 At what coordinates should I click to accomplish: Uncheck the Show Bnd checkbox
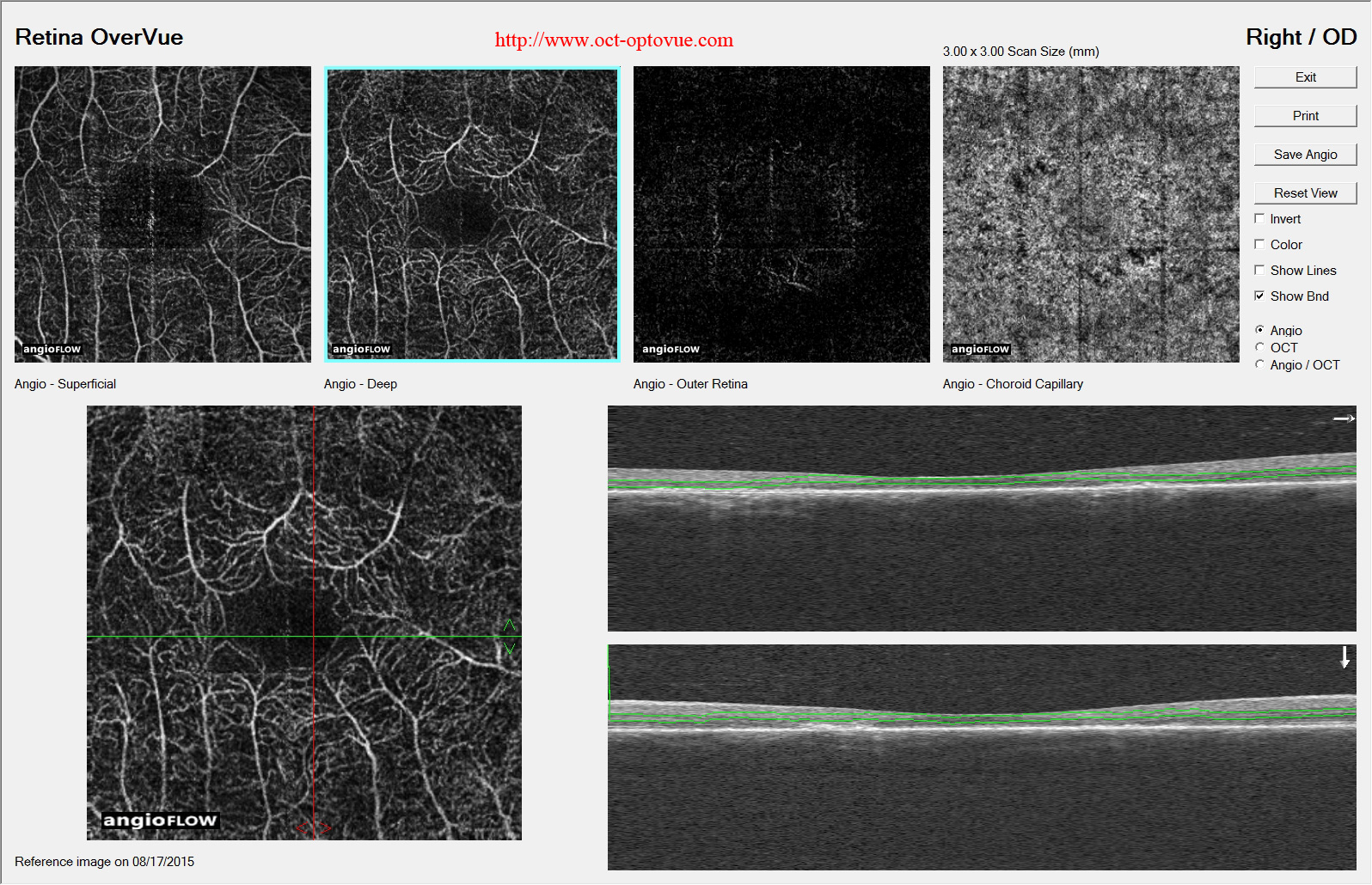(1259, 296)
